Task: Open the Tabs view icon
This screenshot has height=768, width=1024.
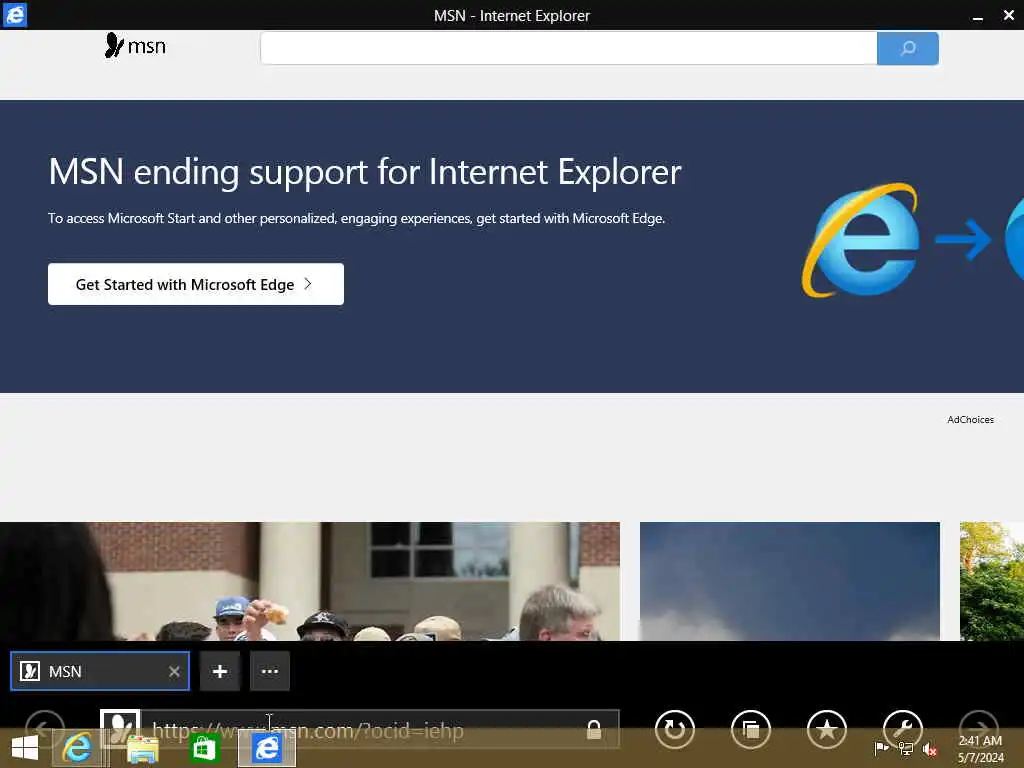Action: click(750, 729)
